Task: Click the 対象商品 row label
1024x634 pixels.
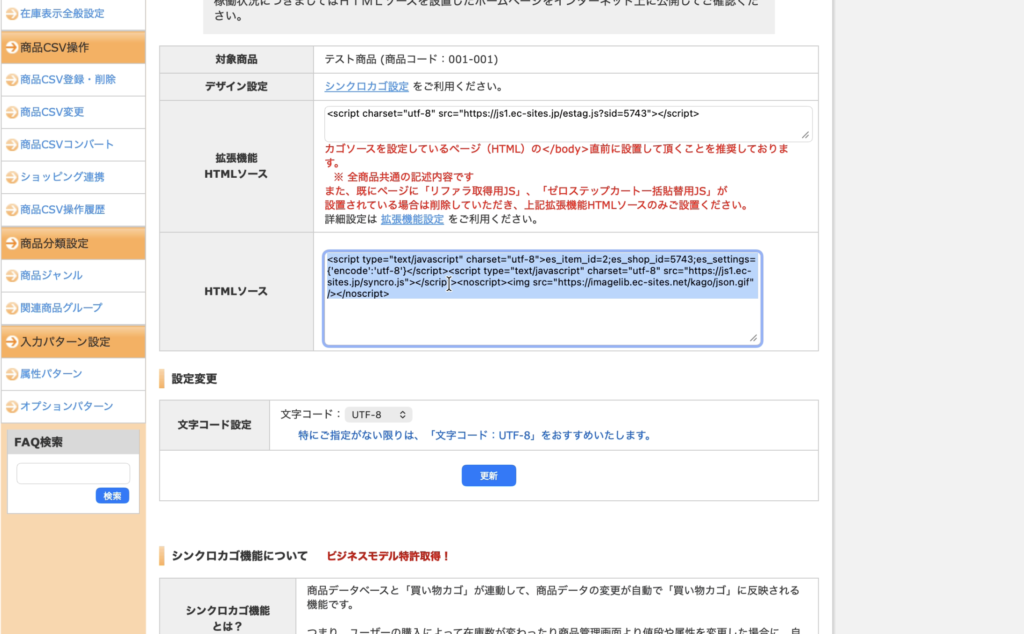Action: coord(236,59)
